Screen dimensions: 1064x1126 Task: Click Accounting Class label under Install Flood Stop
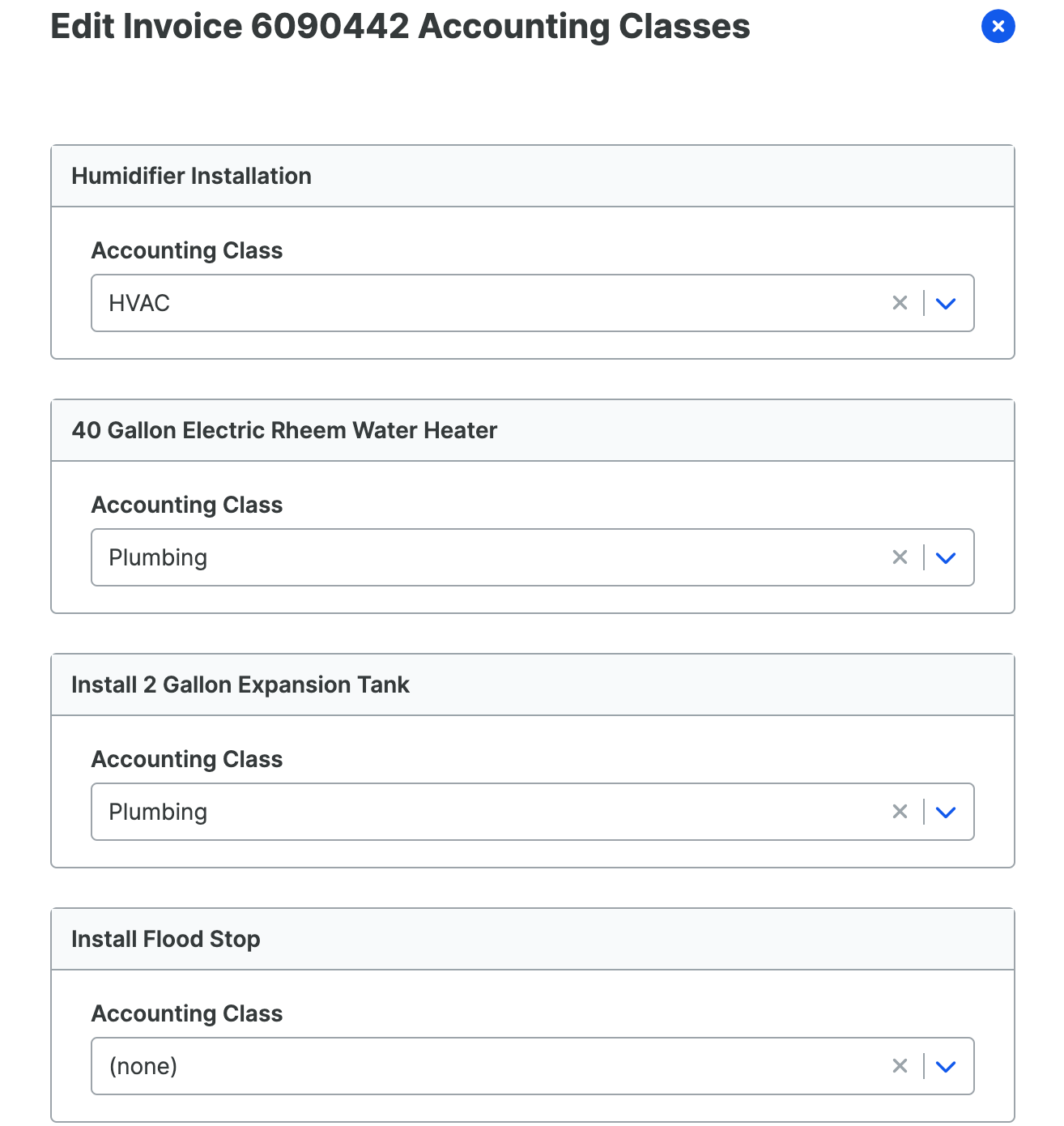coord(187,1013)
